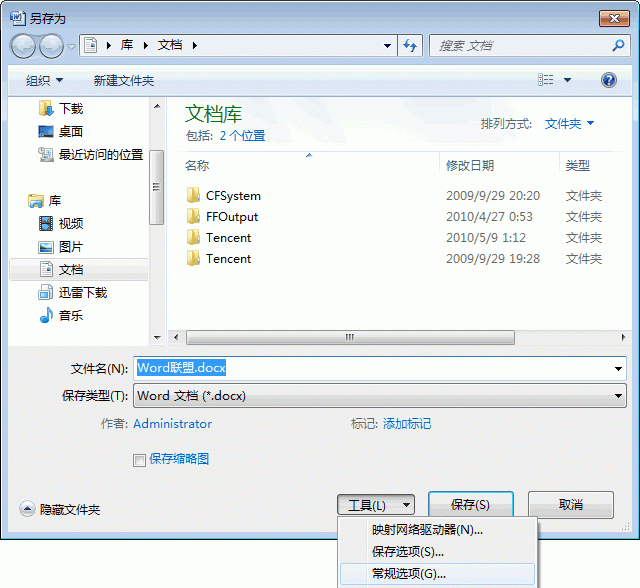This screenshot has height=588, width=640.
Task: Open the change view icon in toolbar
Action: coord(546,80)
